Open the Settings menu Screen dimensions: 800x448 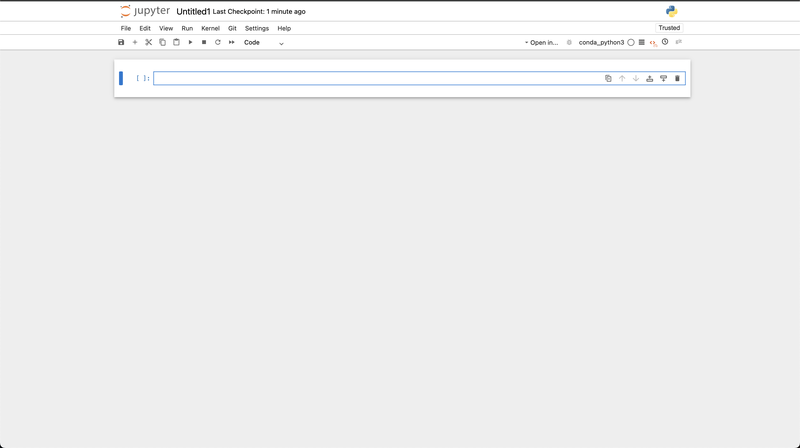click(257, 29)
